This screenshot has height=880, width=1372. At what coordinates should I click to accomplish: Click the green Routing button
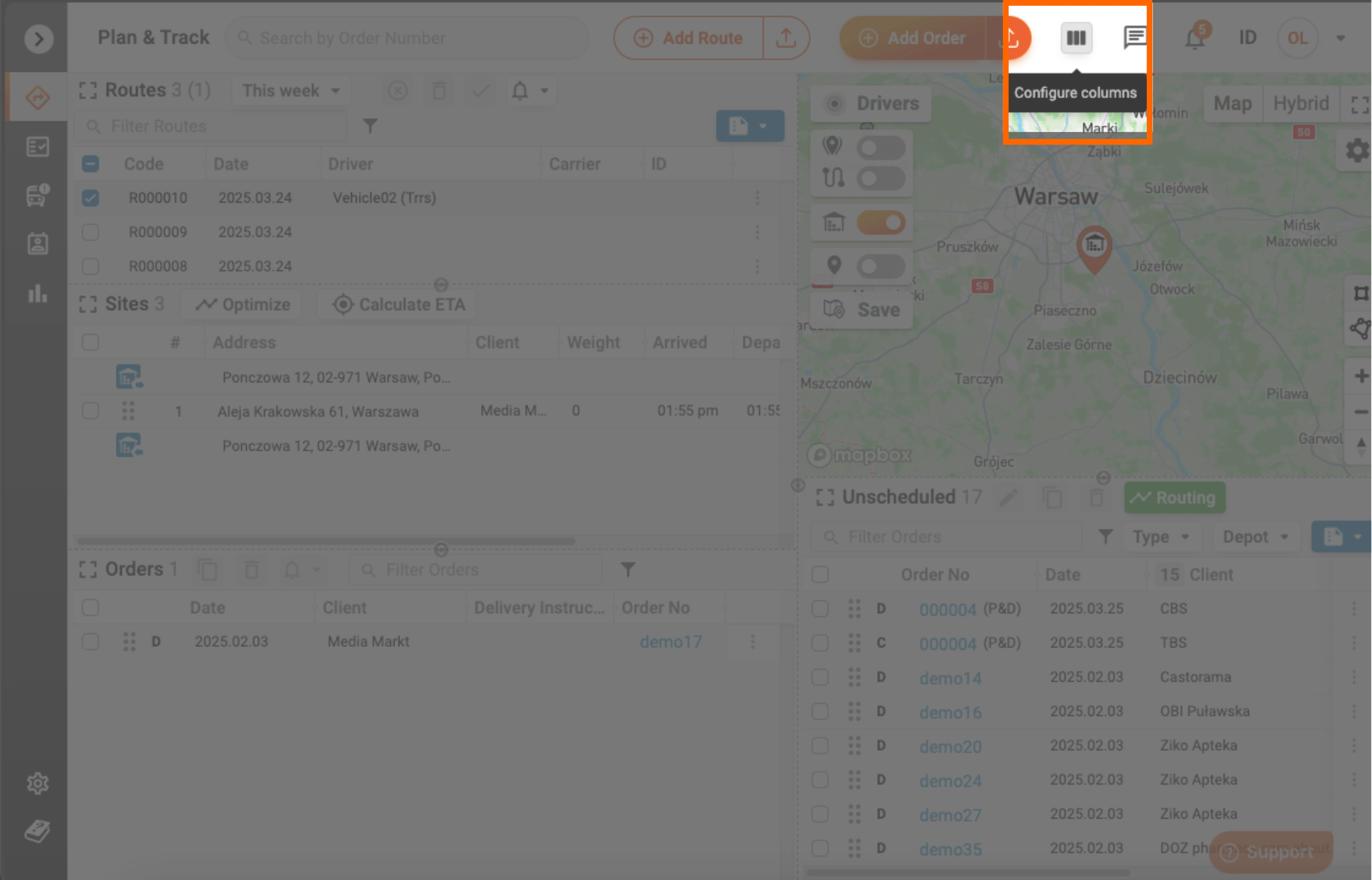pyautogui.click(x=1175, y=498)
